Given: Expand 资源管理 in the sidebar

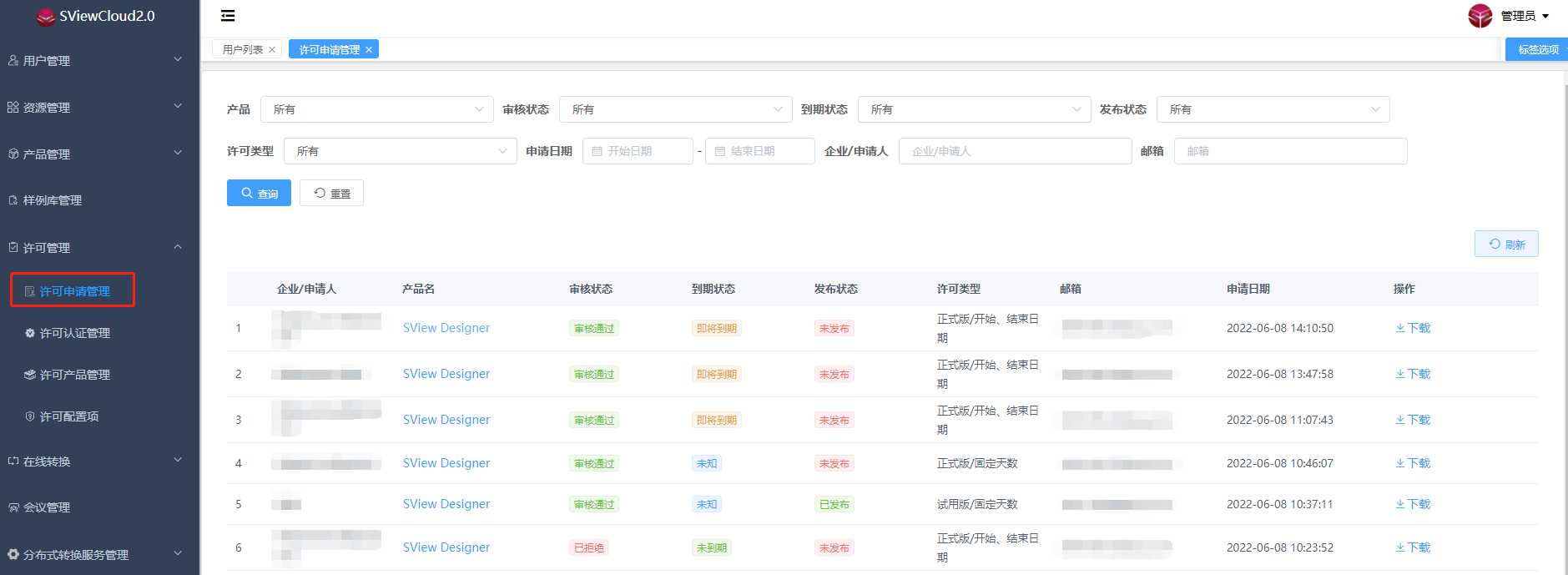Looking at the screenshot, I should tap(99, 107).
